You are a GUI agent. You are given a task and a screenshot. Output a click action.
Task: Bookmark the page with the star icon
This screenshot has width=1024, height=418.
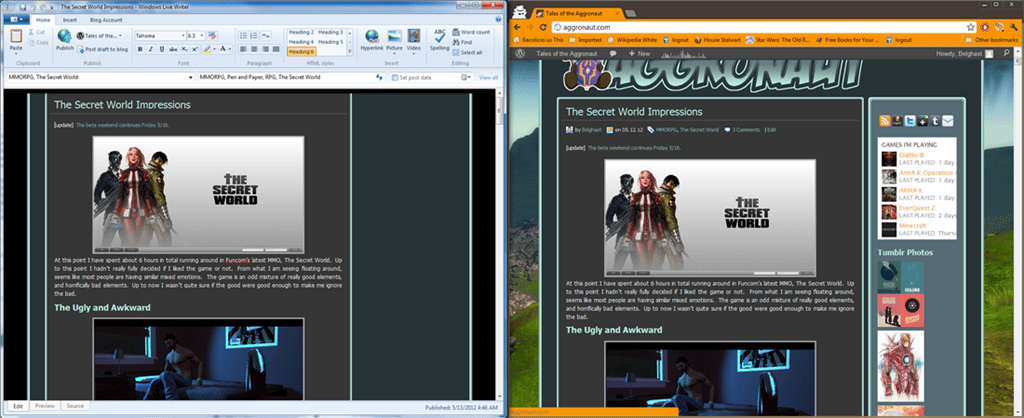click(x=970, y=27)
